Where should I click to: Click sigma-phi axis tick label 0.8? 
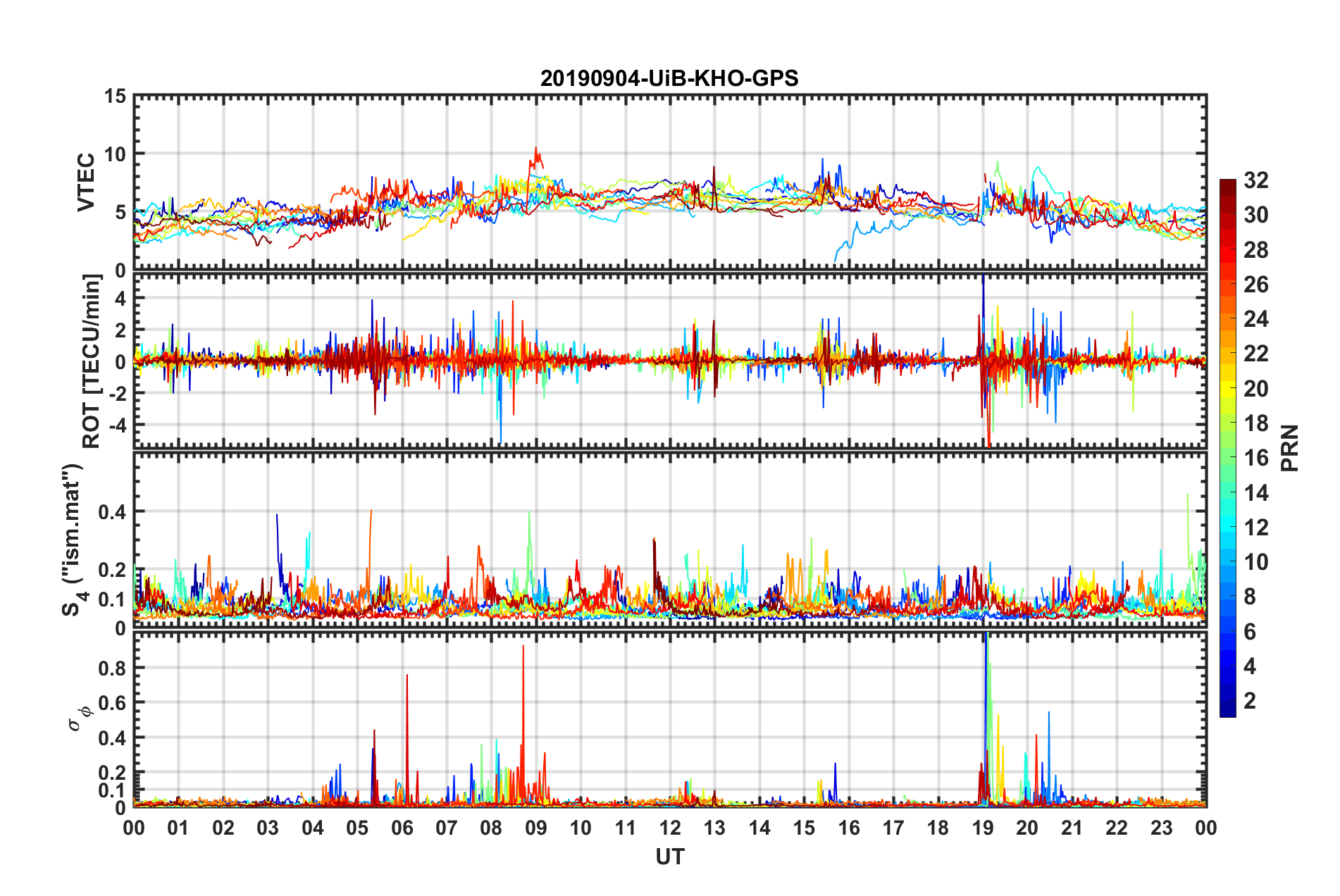click(111, 668)
